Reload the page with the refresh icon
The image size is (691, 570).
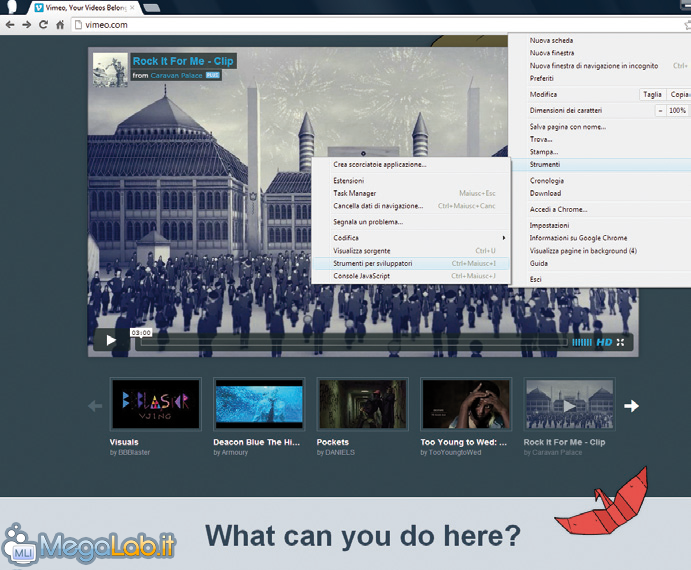click(43, 25)
